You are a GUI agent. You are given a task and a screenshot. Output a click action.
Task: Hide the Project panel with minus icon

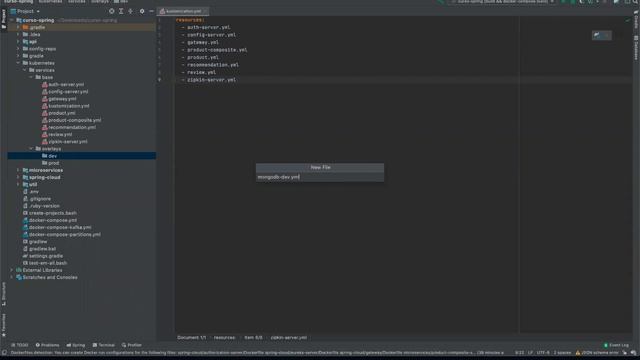[x=151, y=11]
